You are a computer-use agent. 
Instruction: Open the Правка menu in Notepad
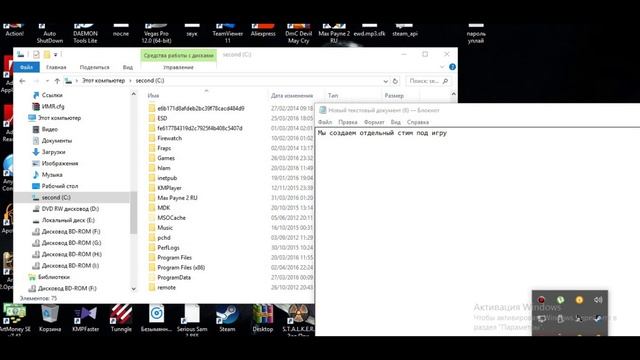348,122
